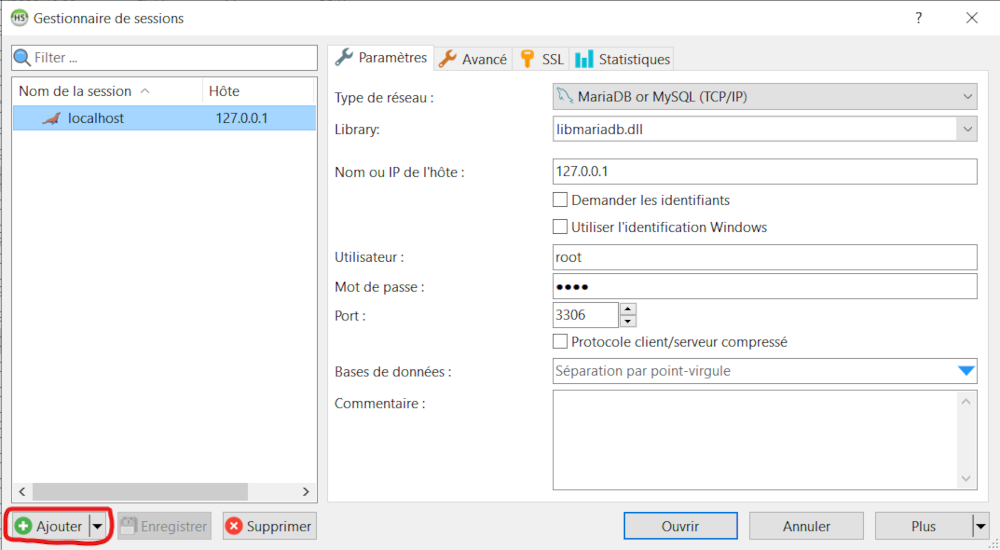
Task: Click the HeidiSQL app icon in title bar
Action: click(19, 18)
